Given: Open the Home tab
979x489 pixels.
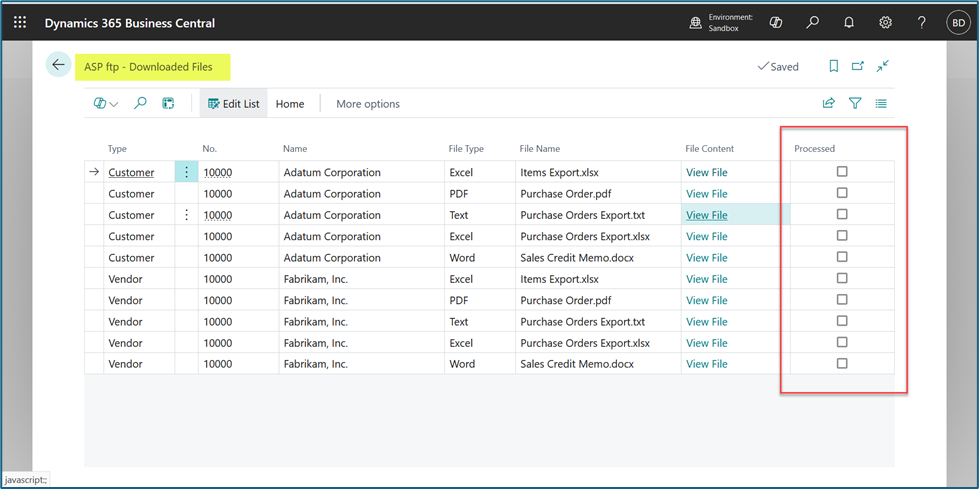Looking at the screenshot, I should click(290, 104).
